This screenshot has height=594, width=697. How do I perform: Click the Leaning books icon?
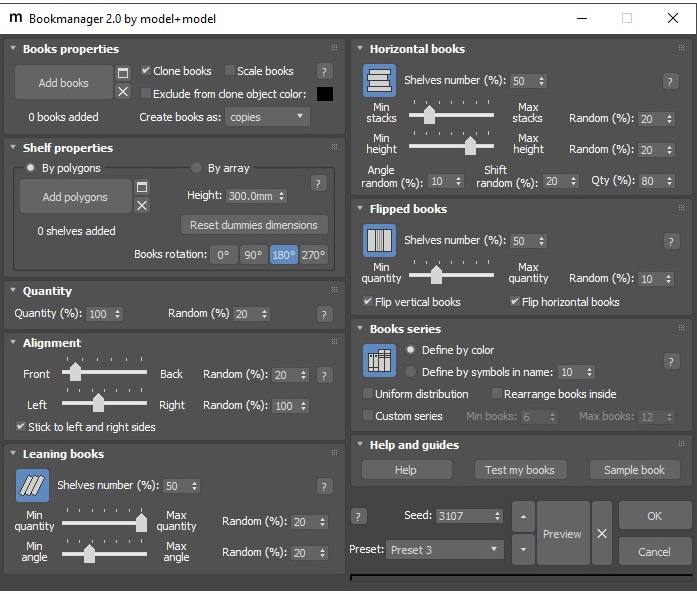32,486
